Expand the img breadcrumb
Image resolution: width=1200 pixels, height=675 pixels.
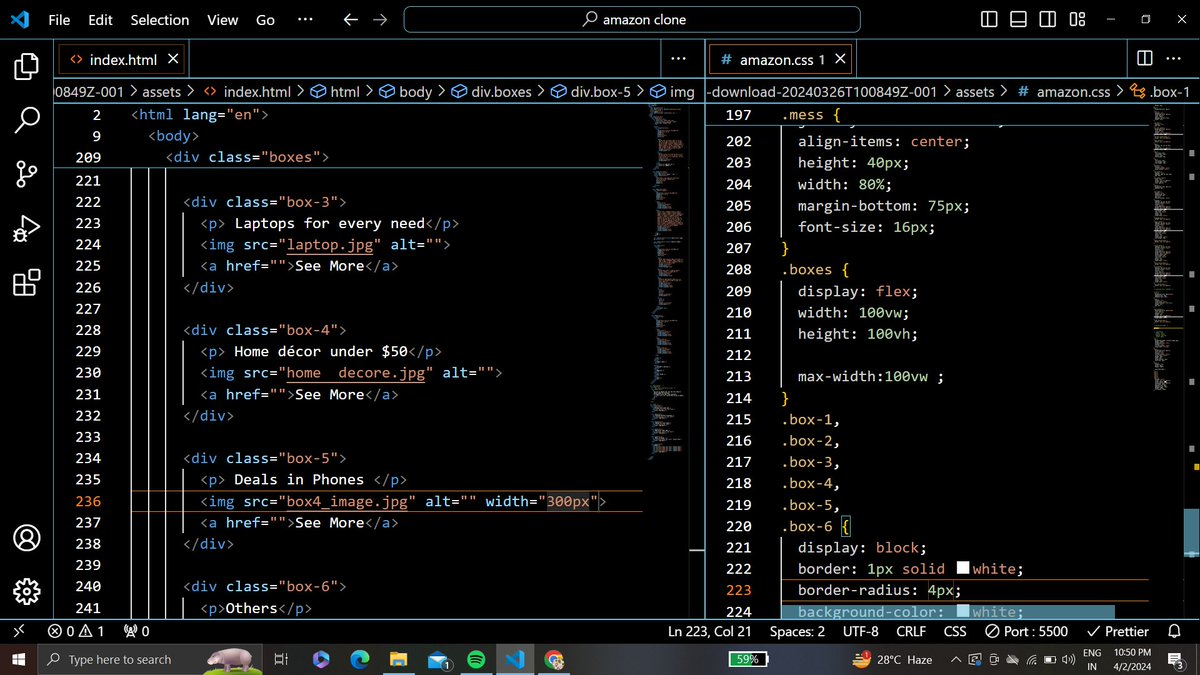673,91
